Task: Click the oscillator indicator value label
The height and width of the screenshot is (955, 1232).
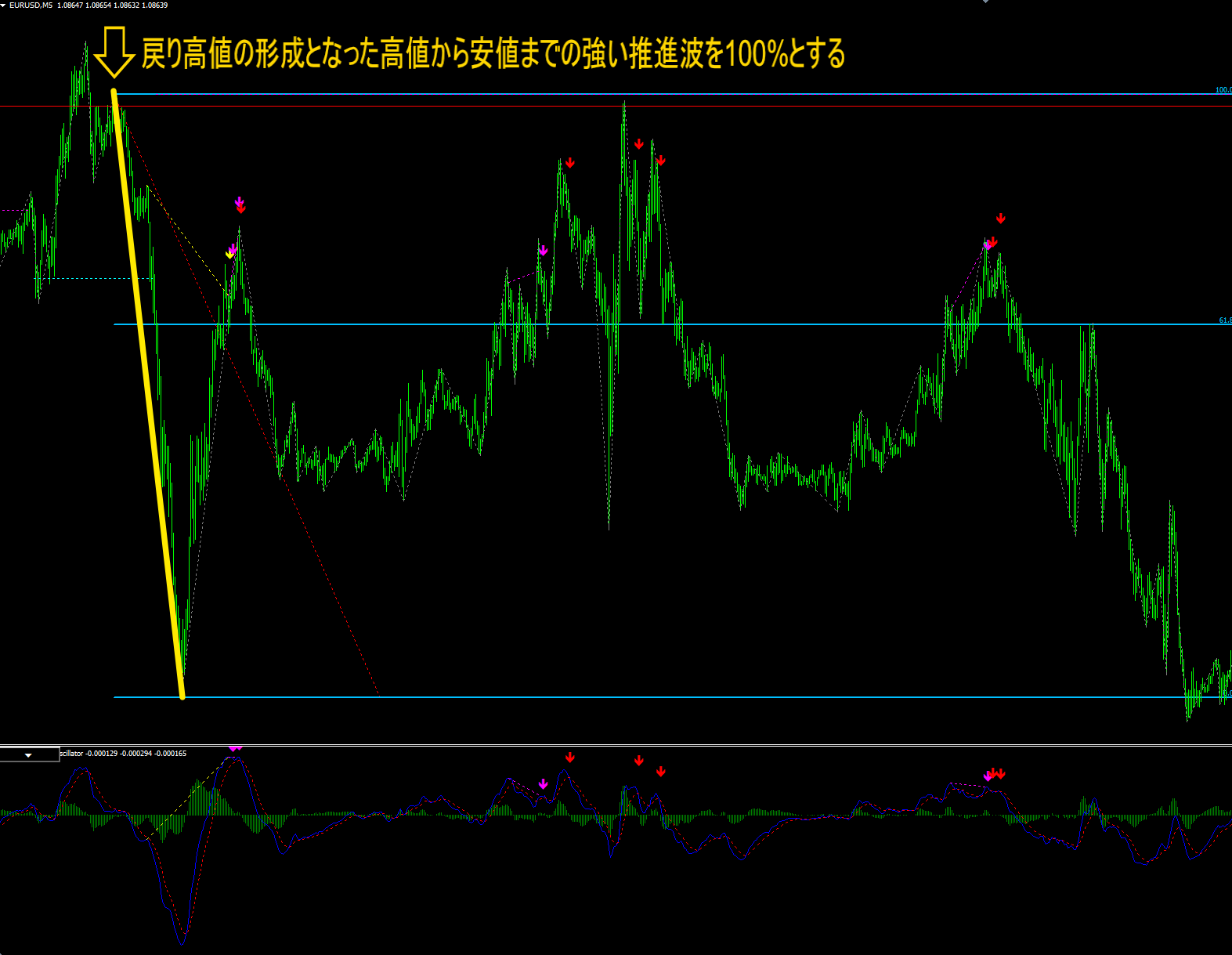Action: coord(123,754)
